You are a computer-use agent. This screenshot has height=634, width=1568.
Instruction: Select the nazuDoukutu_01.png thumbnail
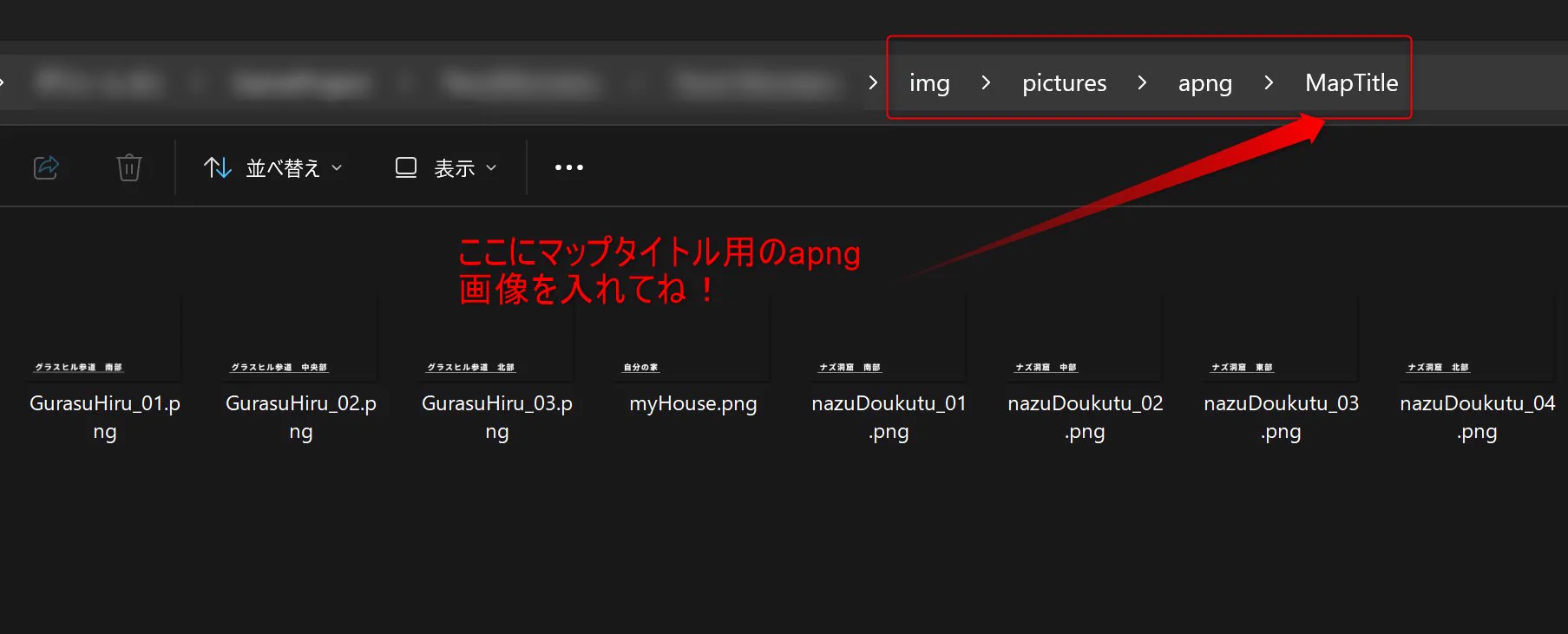[889, 337]
